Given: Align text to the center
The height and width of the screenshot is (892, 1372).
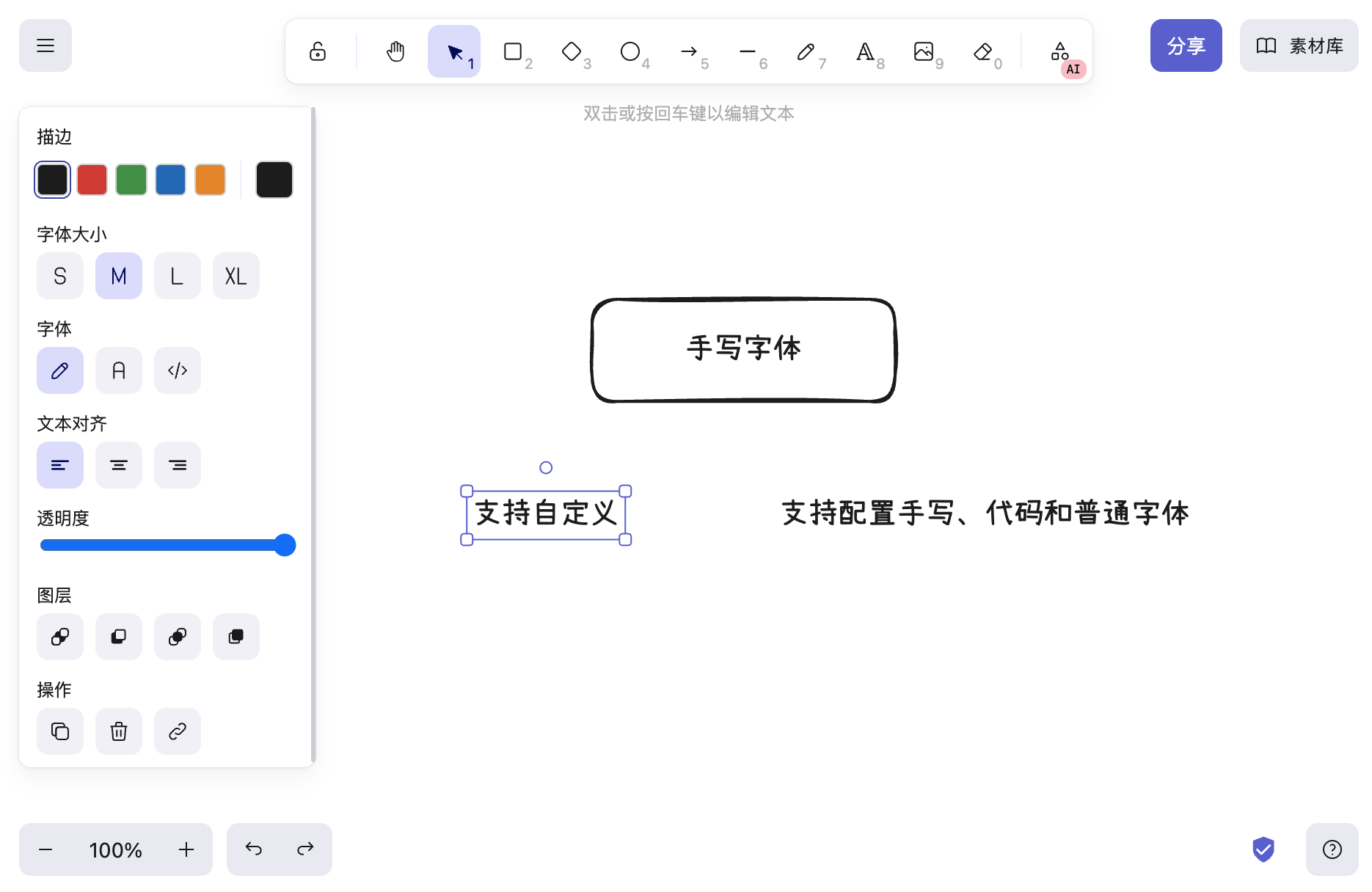Looking at the screenshot, I should click(x=119, y=465).
